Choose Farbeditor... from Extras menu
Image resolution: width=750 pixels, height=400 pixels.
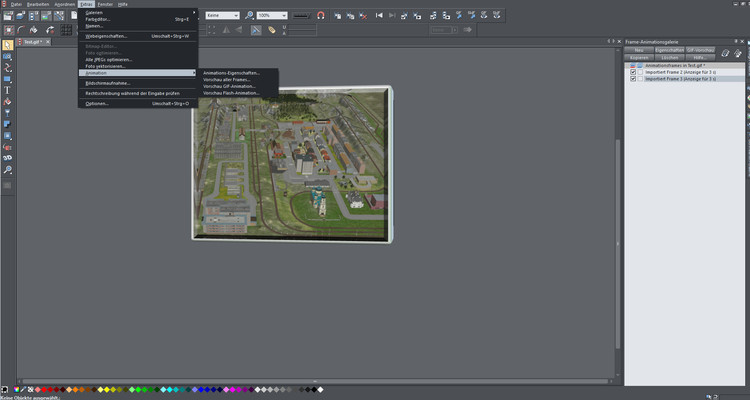click(x=138, y=19)
